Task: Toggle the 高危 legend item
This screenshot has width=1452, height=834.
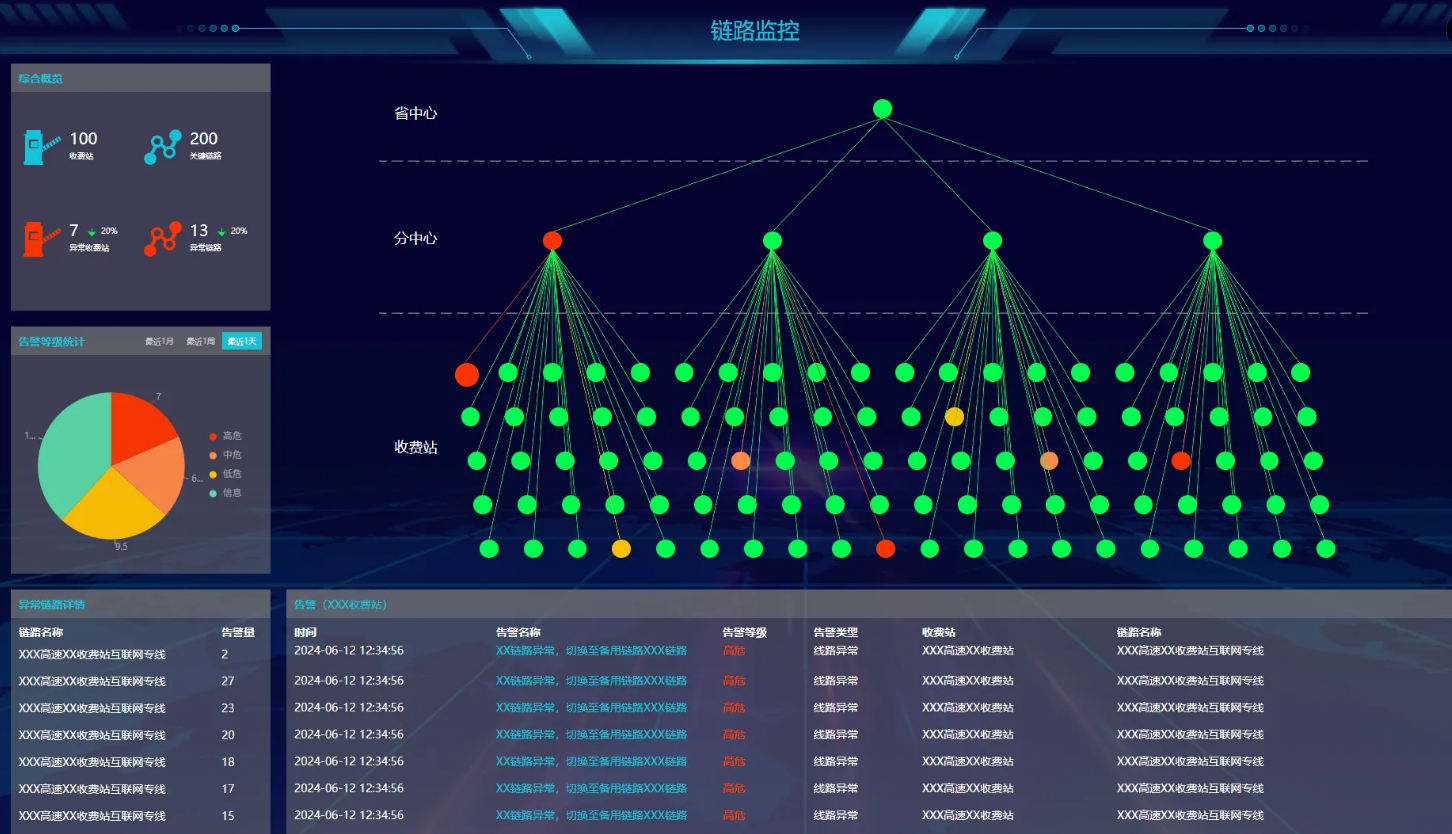Action: tap(225, 436)
